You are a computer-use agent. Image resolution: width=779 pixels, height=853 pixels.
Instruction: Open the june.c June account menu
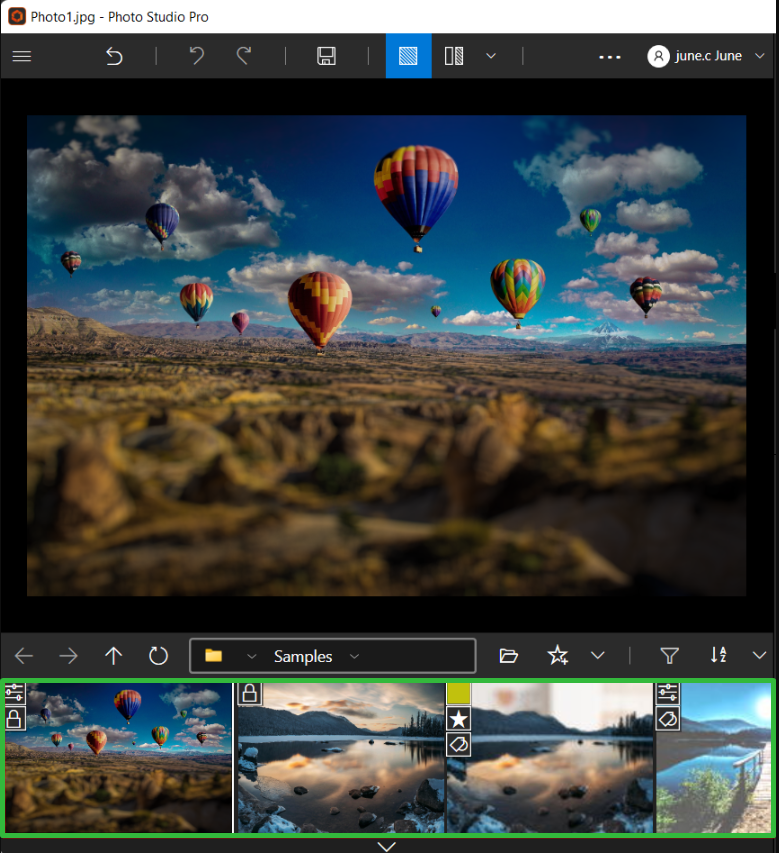coord(706,56)
